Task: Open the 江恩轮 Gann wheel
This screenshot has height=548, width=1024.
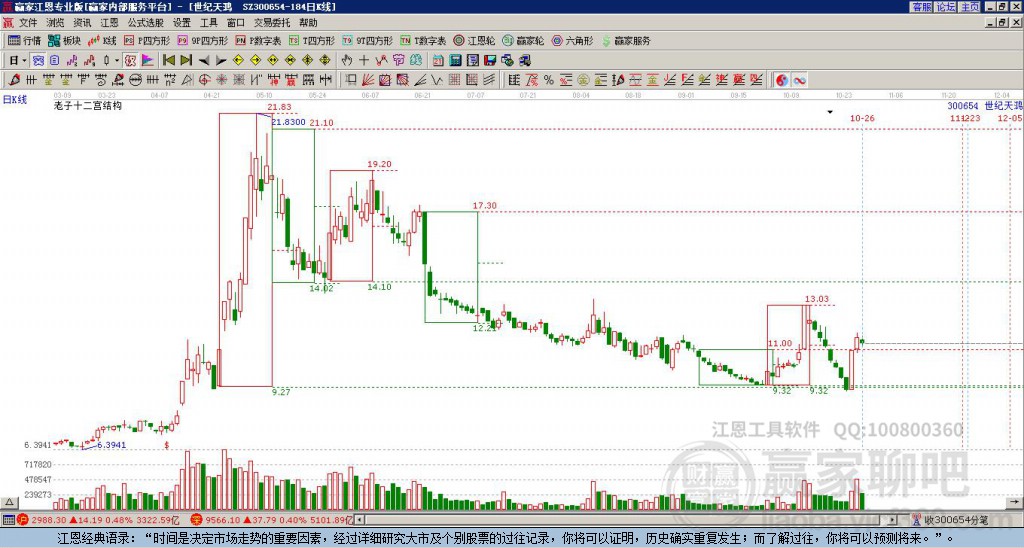Action: click(474, 40)
